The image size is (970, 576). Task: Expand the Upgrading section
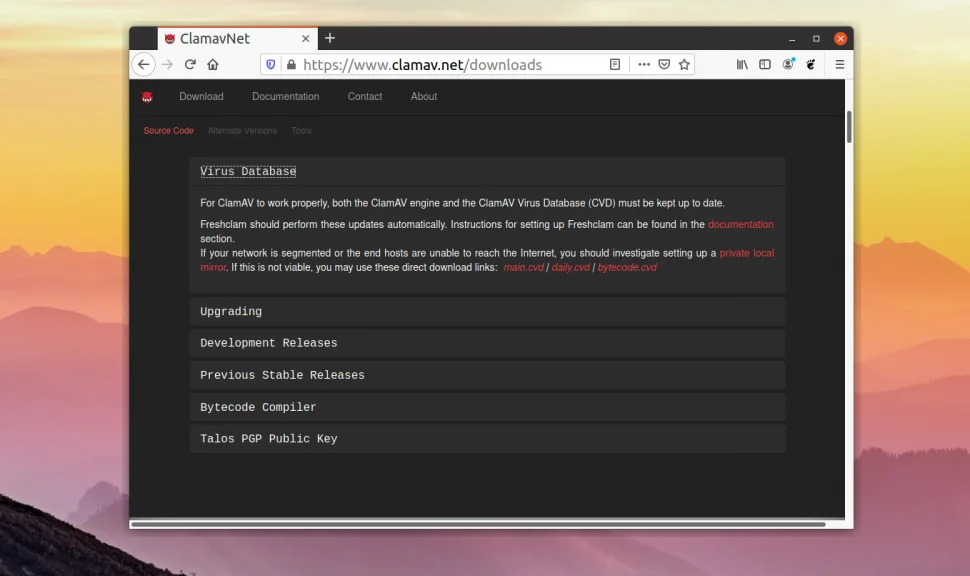pyautogui.click(x=487, y=312)
